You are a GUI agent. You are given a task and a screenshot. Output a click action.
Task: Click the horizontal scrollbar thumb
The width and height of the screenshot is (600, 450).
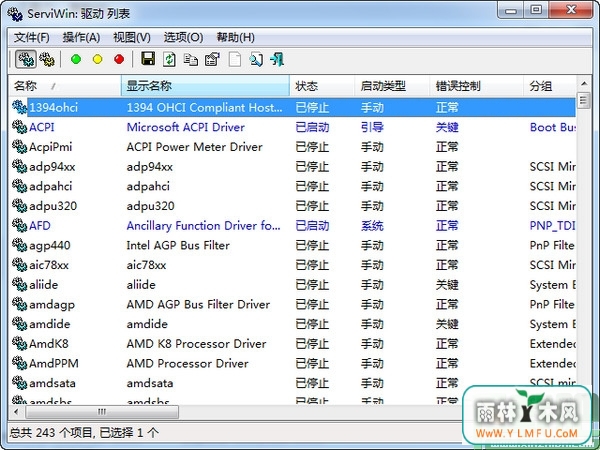tap(102, 412)
